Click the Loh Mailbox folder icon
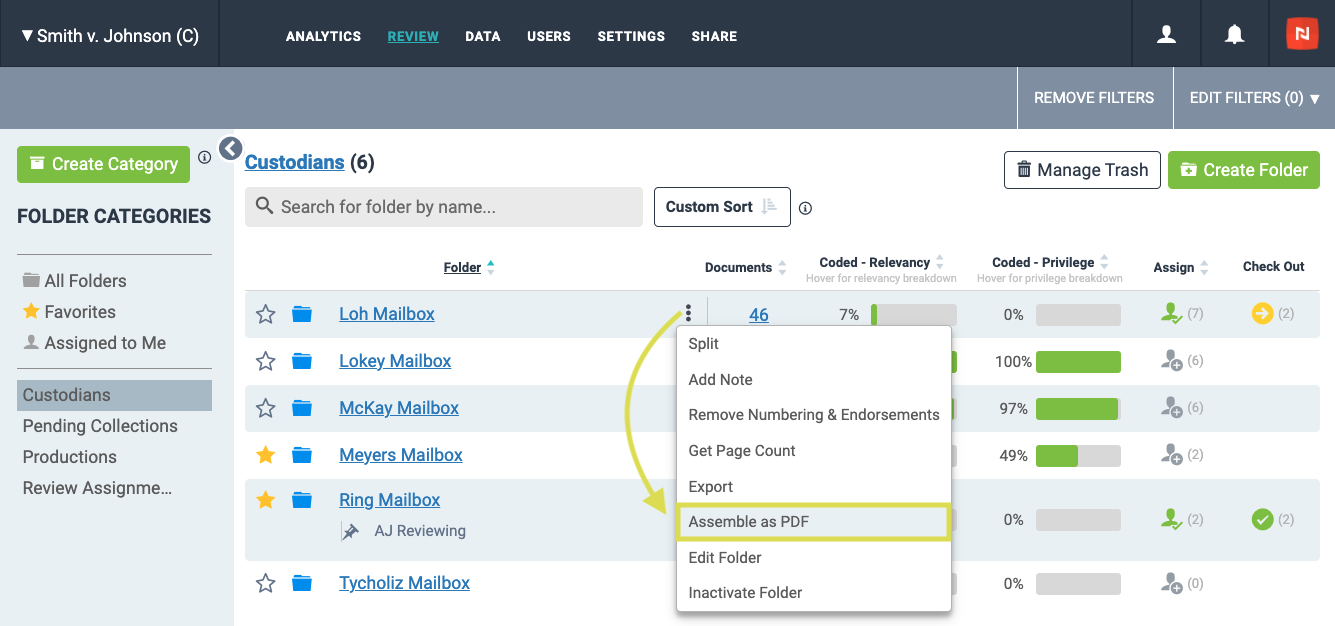The height and width of the screenshot is (626, 1335). (302, 314)
